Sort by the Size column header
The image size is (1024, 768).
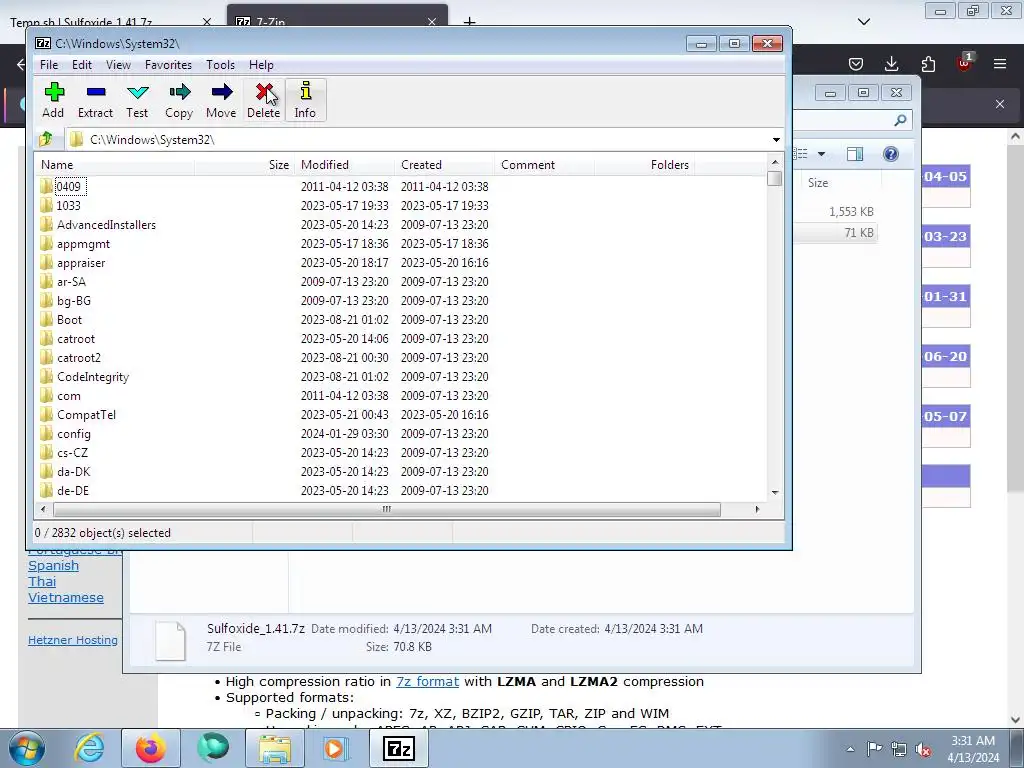tap(245, 165)
